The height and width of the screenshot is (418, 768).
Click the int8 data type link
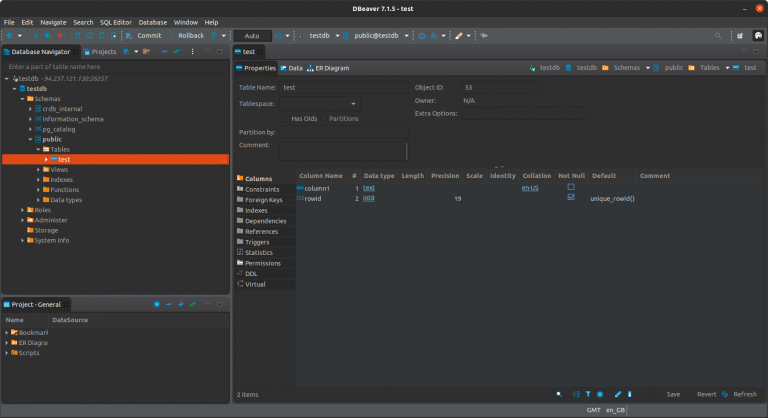(368, 198)
